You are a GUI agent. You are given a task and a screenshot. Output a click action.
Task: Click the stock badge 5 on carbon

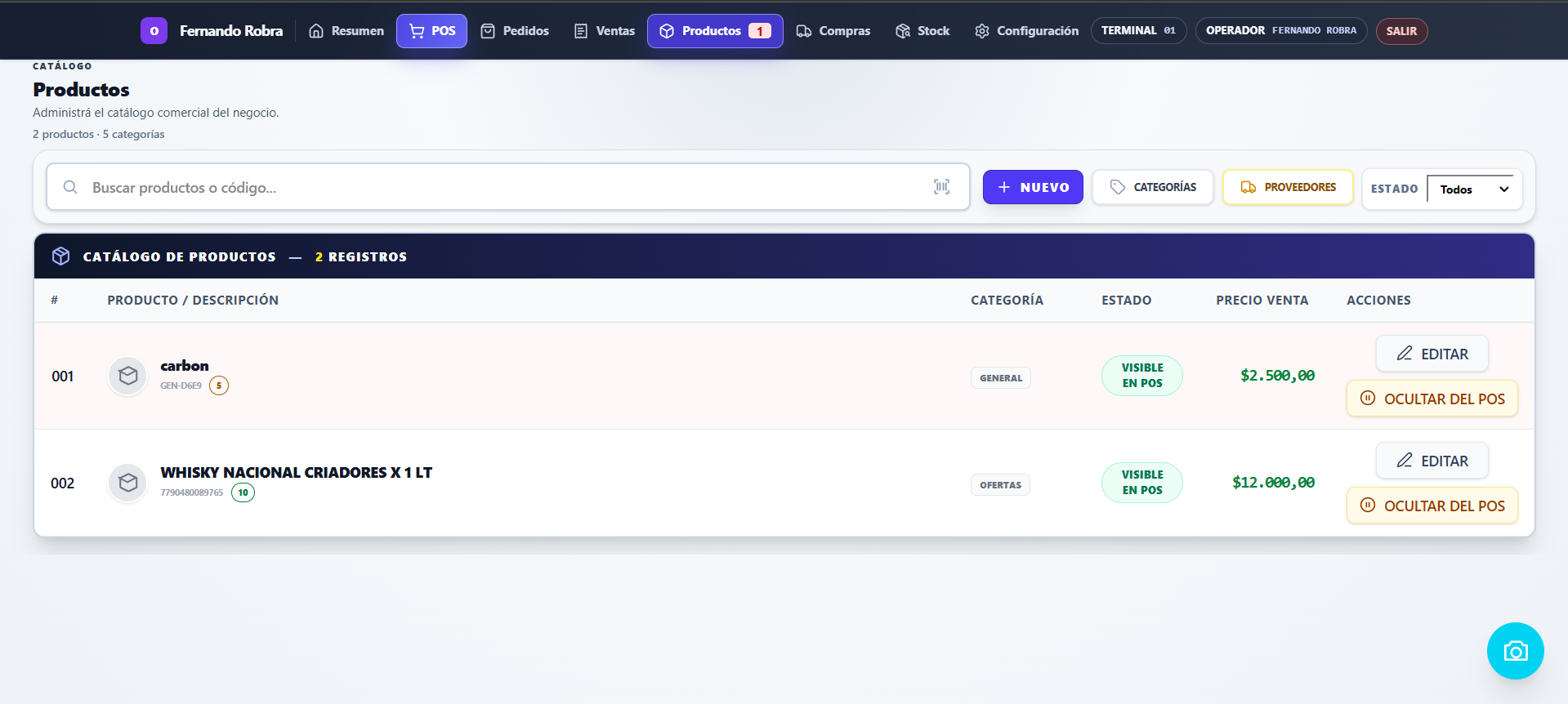click(x=219, y=385)
